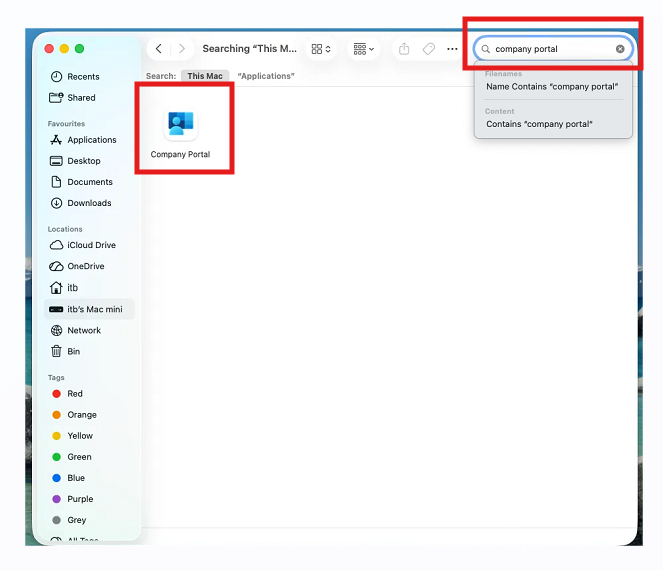The width and height of the screenshot is (663, 570).
Task: Click the Applications A-shaped icon
Action: pyautogui.click(x=56, y=140)
